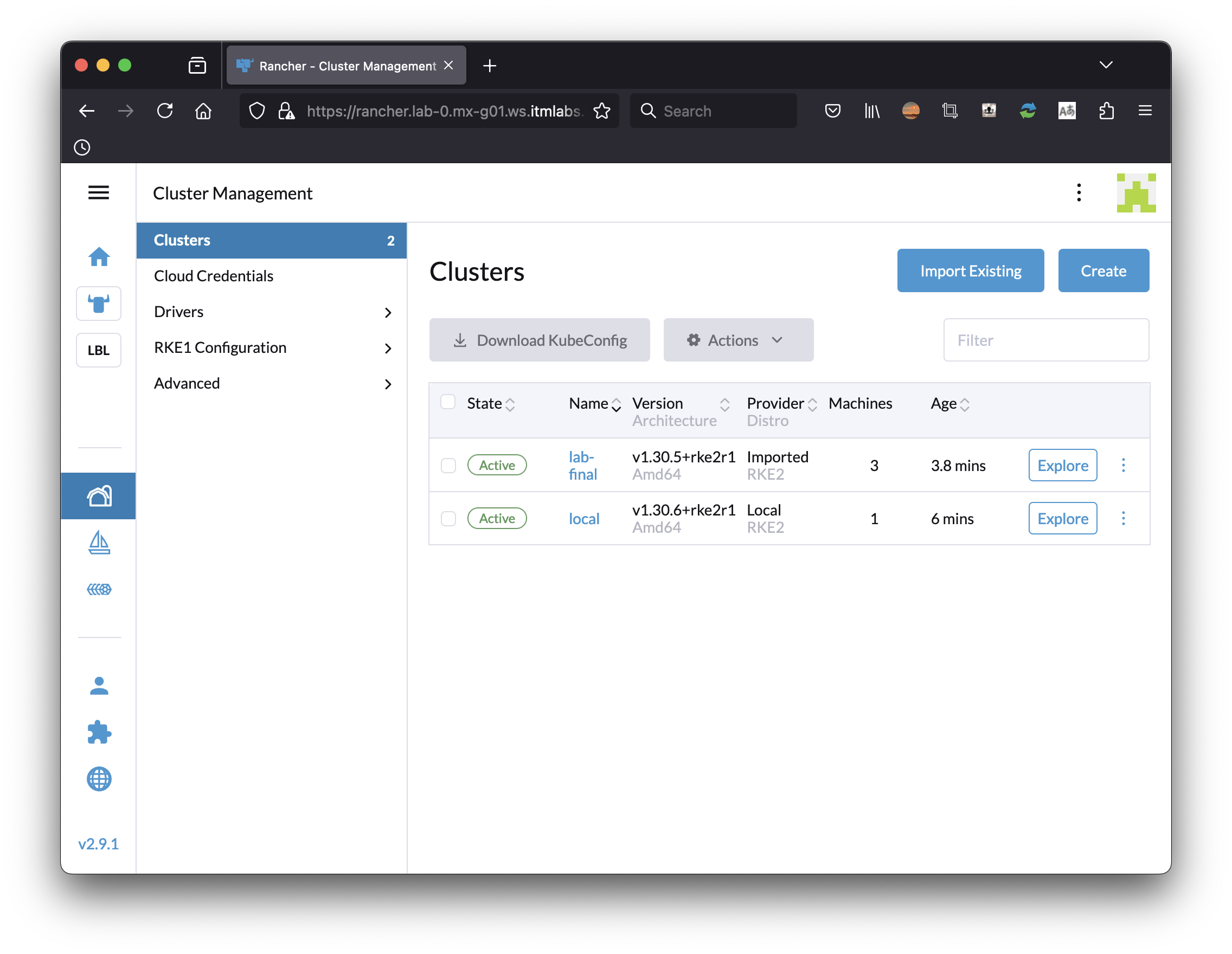Open the Actions dropdown
Viewport: 1232px width, 954px height.
click(x=739, y=340)
